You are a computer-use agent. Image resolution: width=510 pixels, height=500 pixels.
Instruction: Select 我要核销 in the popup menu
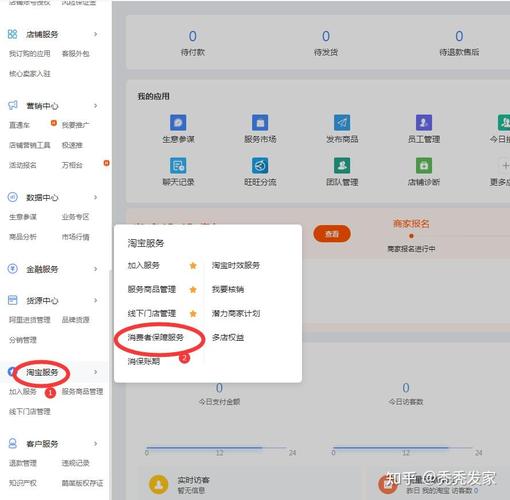228,289
